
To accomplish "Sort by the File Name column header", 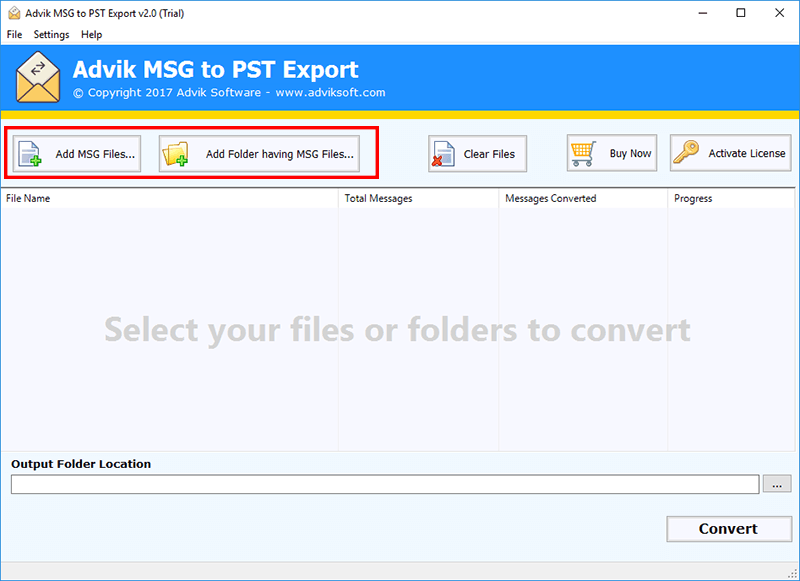I will pyautogui.click(x=169, y=198).
